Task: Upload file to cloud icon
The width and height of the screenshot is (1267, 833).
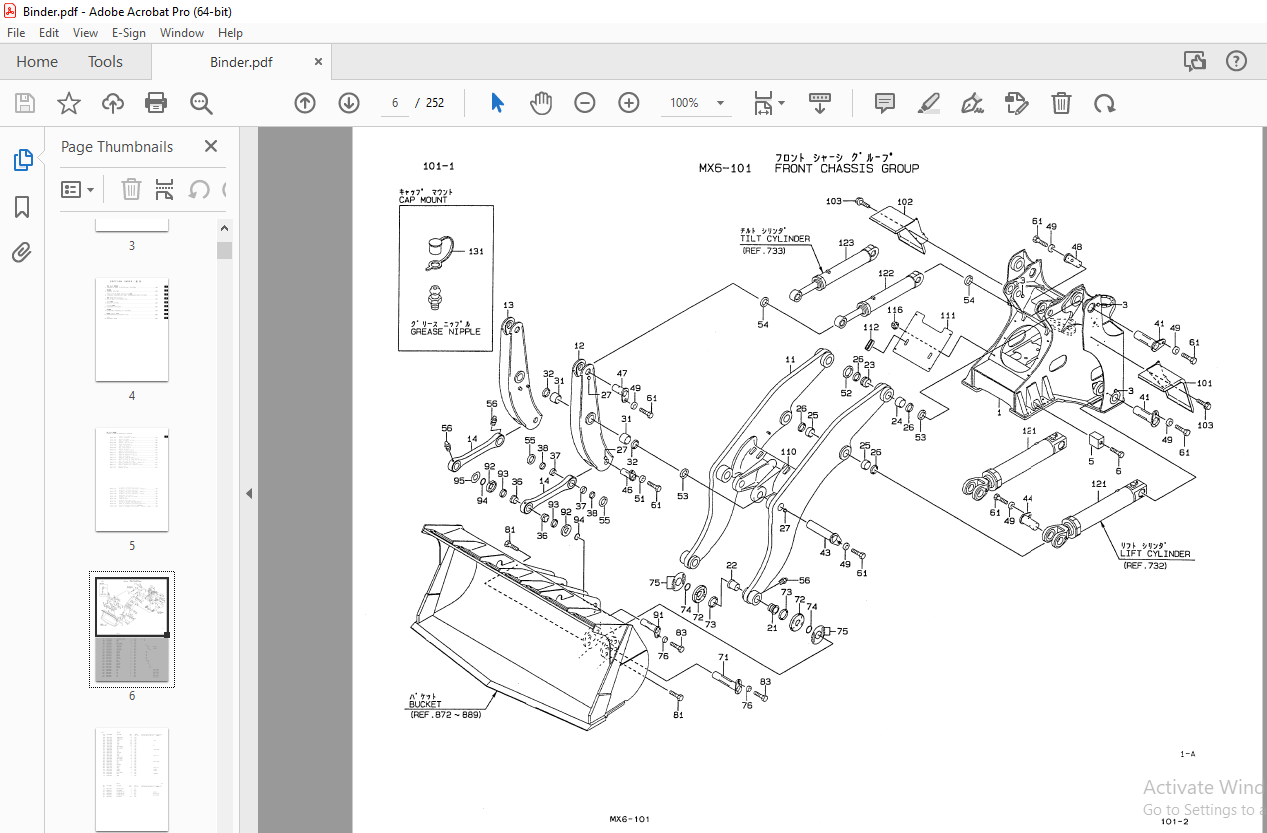Action: click(x=113, y=103)
